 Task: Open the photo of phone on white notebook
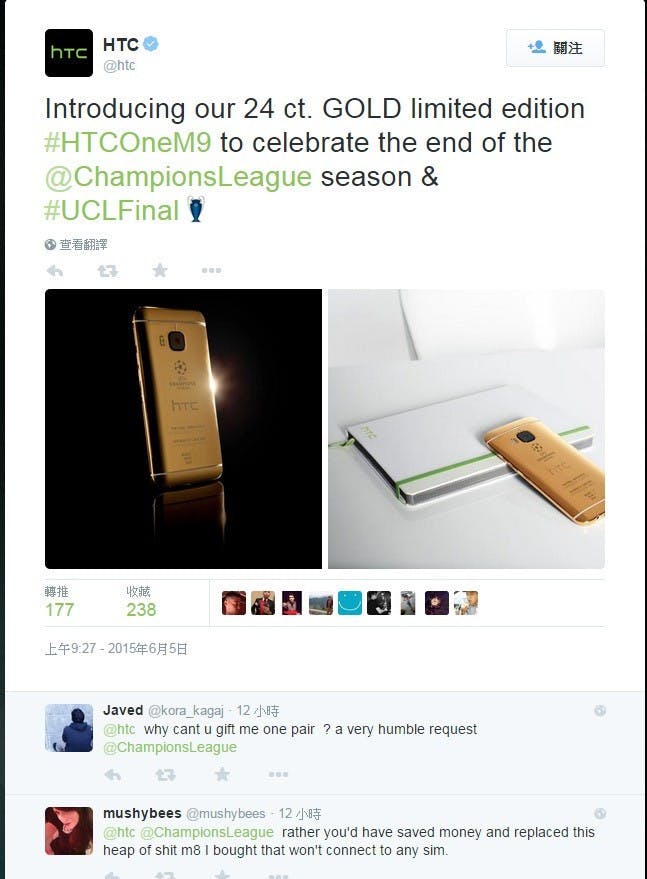click(x=466, y=429)
